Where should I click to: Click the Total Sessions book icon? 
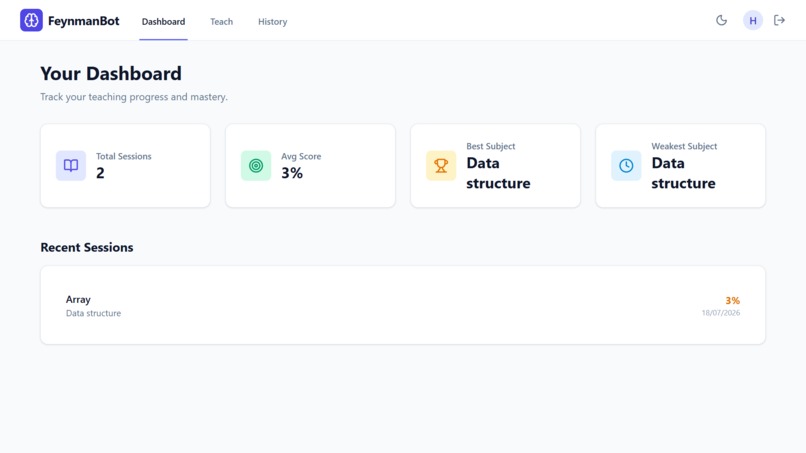tap(71, 166)
